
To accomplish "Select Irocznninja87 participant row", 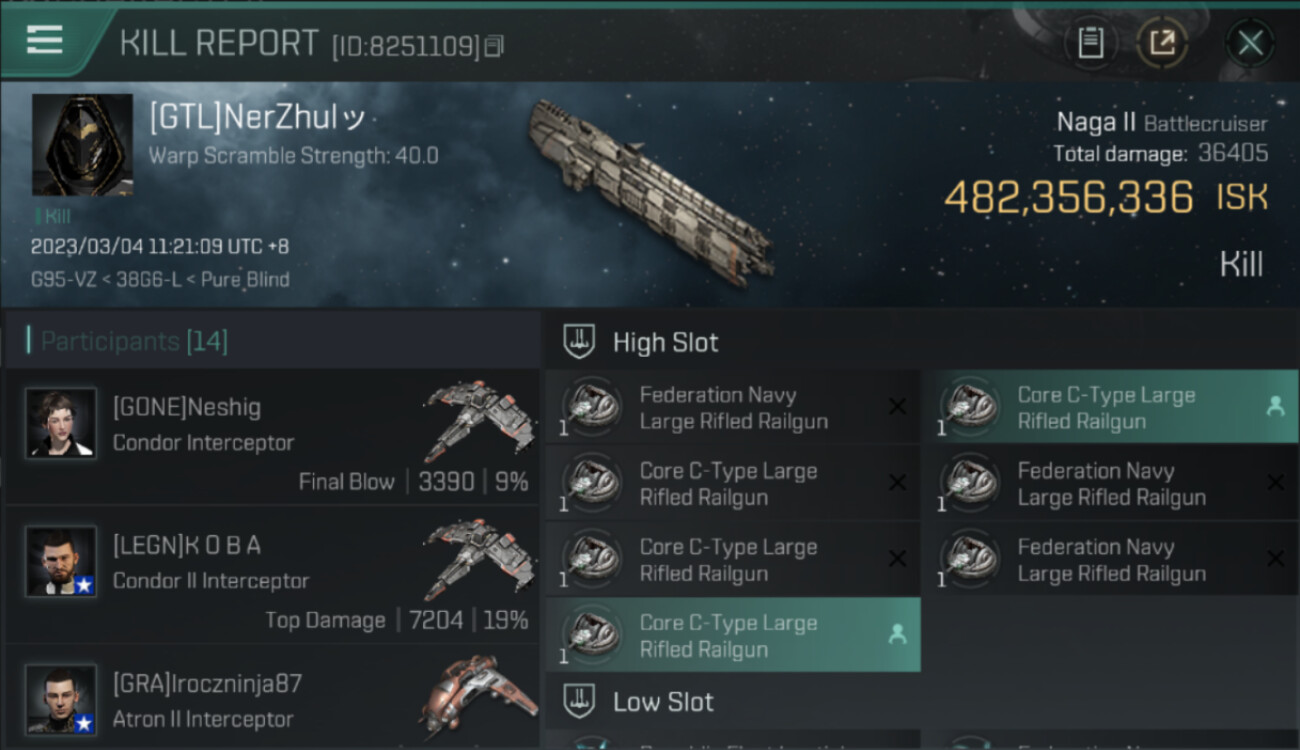I will point(270,700).
